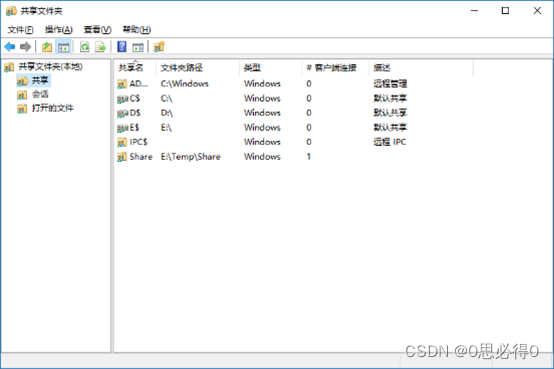The image size is (554, 369).
Task: Open the 查看(V) menu
Action: (x=98, y=30)
